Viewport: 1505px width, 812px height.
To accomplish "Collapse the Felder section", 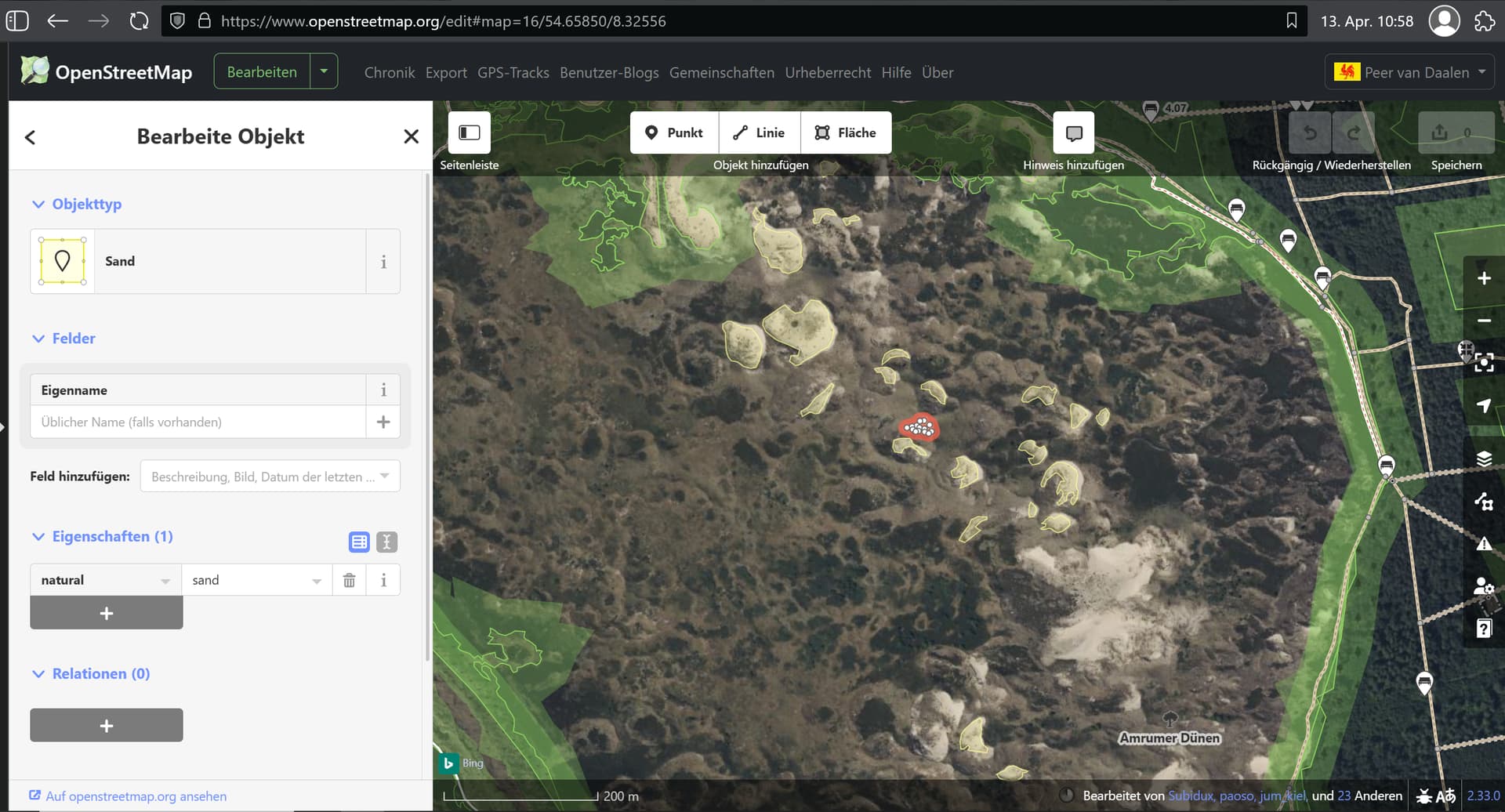I will (63, 339).
